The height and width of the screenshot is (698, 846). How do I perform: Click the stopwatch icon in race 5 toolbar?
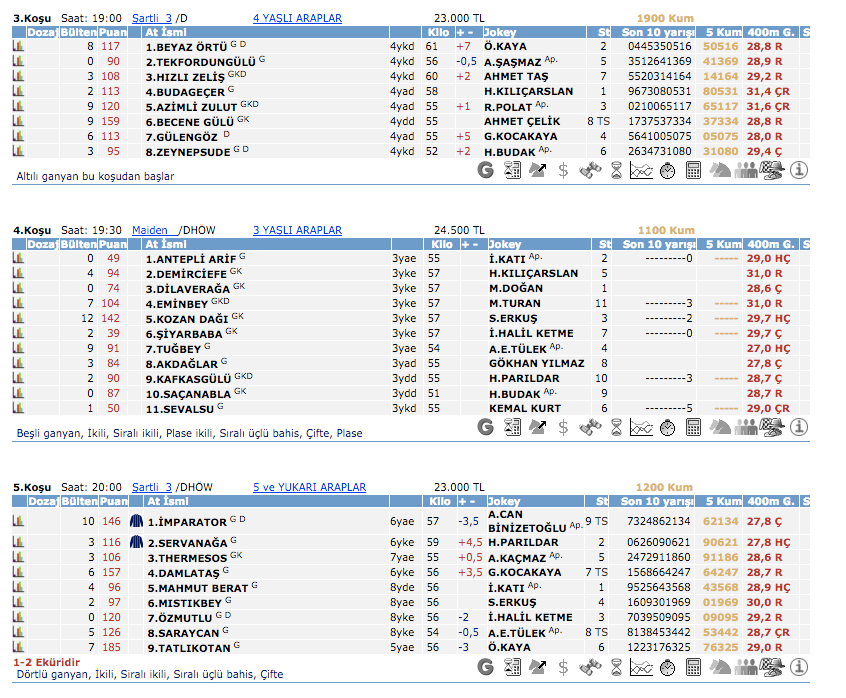point(667,674)
